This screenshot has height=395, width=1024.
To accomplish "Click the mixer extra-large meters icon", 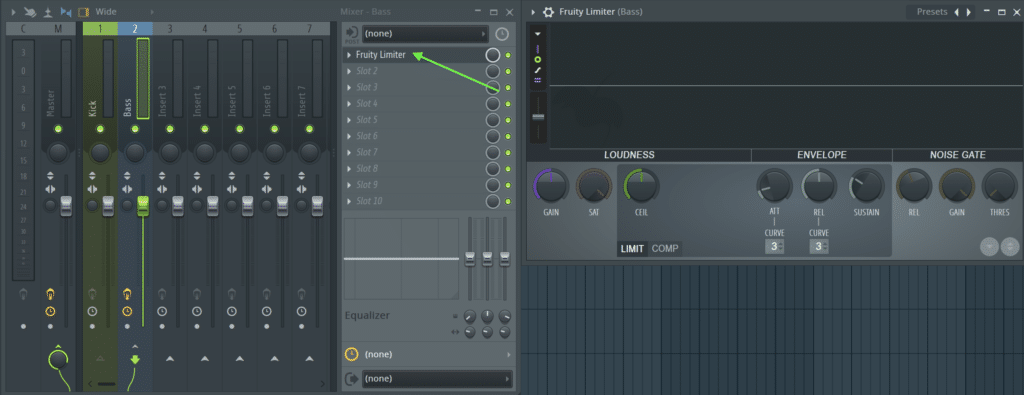I will pyautogui.click(x=48, y=12).
